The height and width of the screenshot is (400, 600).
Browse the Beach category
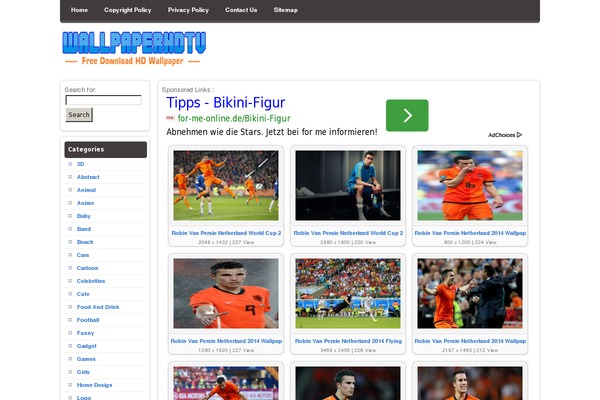[85, 242]
